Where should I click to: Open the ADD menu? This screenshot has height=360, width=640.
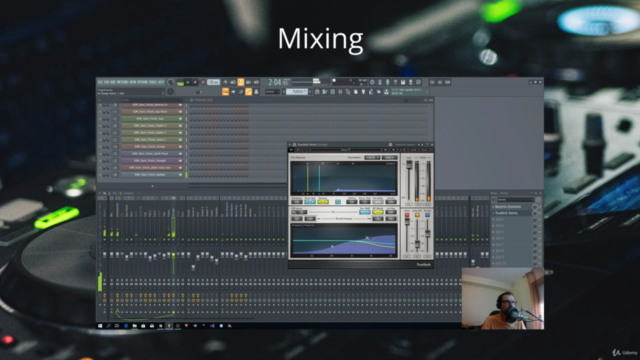pyautogui.click(x=113, y=82)
